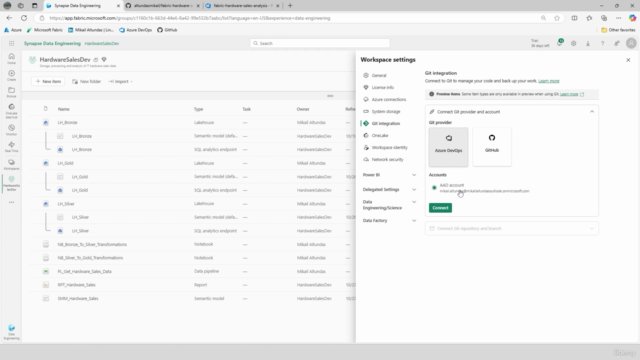Switch to the GitHub repository browser tab
This screenshot has width=640, height=360.
tap(162, 6)
